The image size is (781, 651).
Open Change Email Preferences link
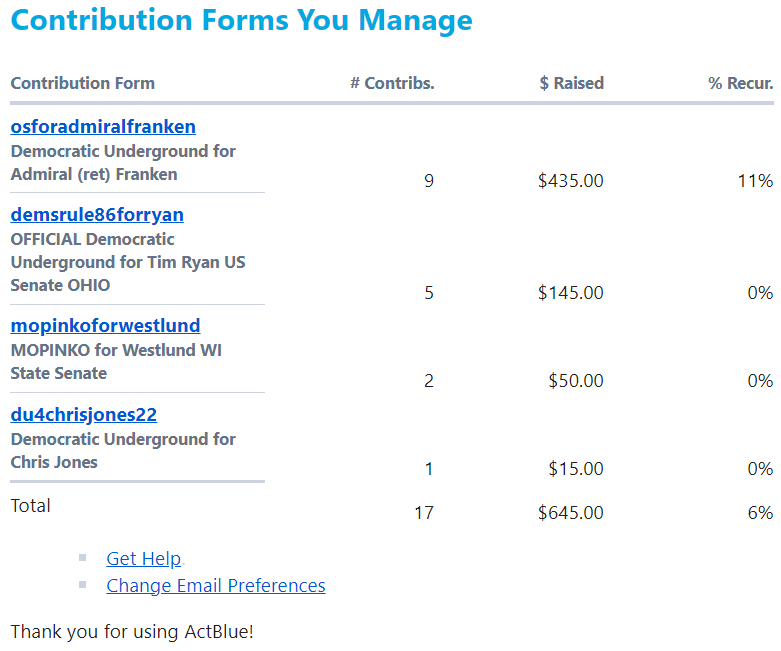(x=216, y=585)
